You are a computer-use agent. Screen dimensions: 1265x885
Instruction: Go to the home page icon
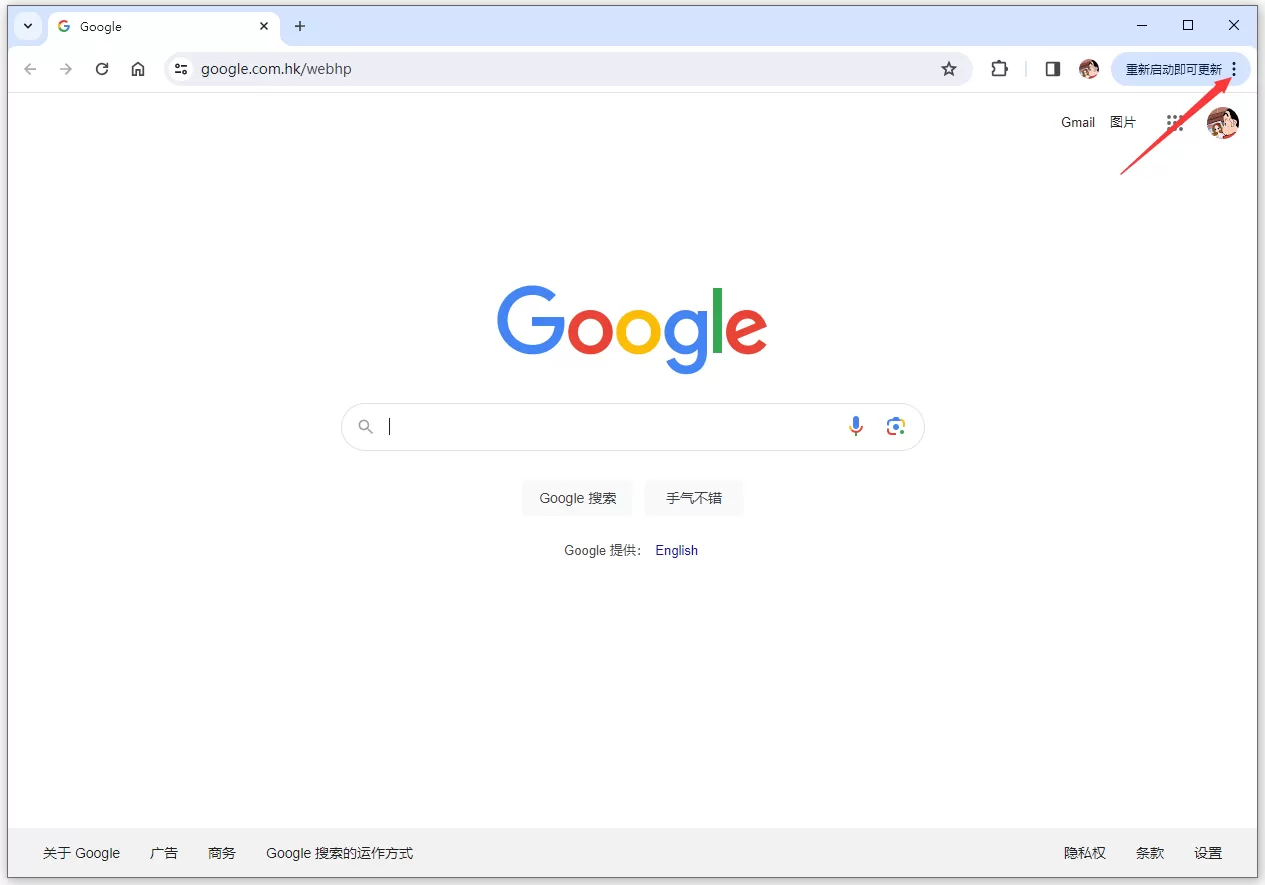138,69
